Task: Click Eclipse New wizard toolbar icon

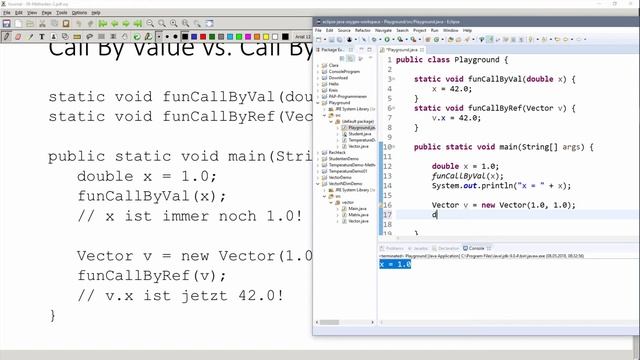Action: tap(319, 40)
